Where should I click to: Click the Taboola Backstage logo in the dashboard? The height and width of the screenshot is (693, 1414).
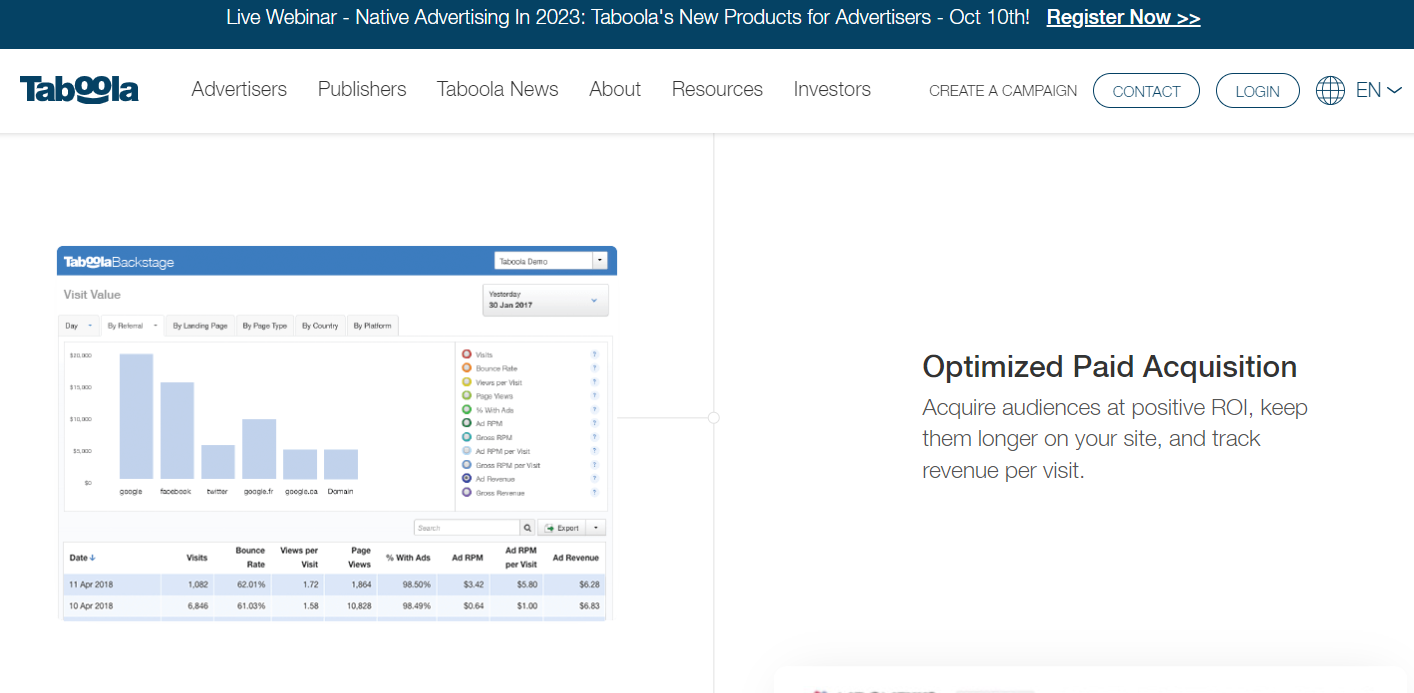tap(119, 262)
